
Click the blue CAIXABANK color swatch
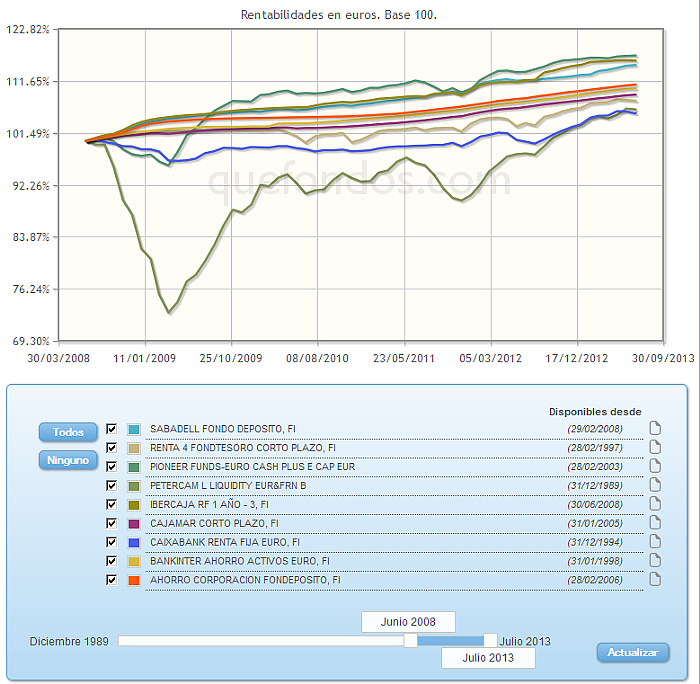click(133, 542)
